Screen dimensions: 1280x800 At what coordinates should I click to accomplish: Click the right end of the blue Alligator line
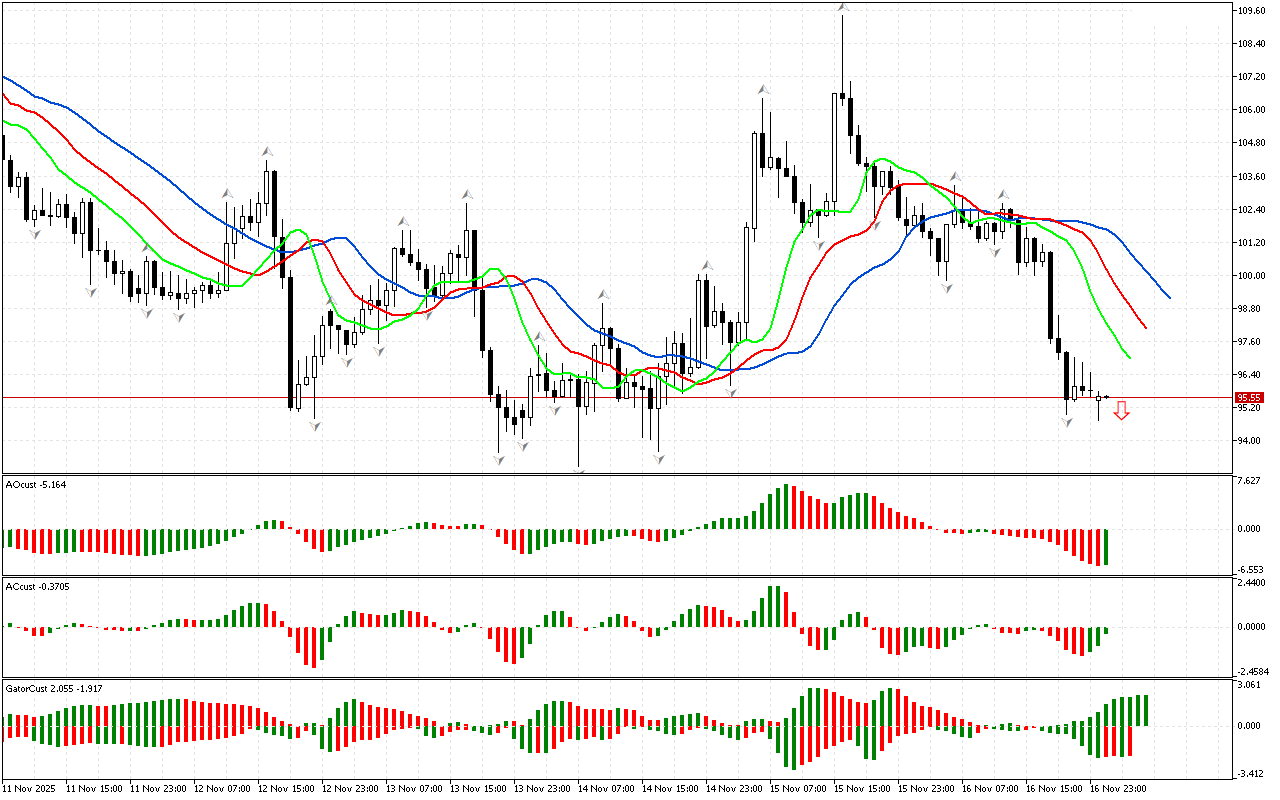(x=1168, y=297)
